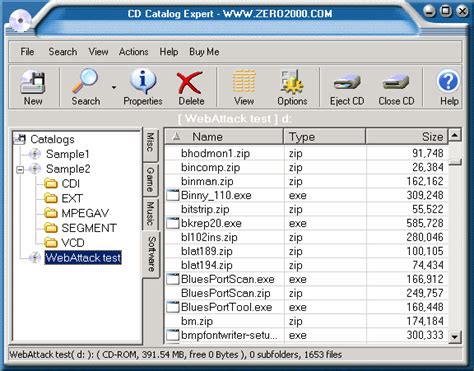Open the Actions menu

[133, 52]
